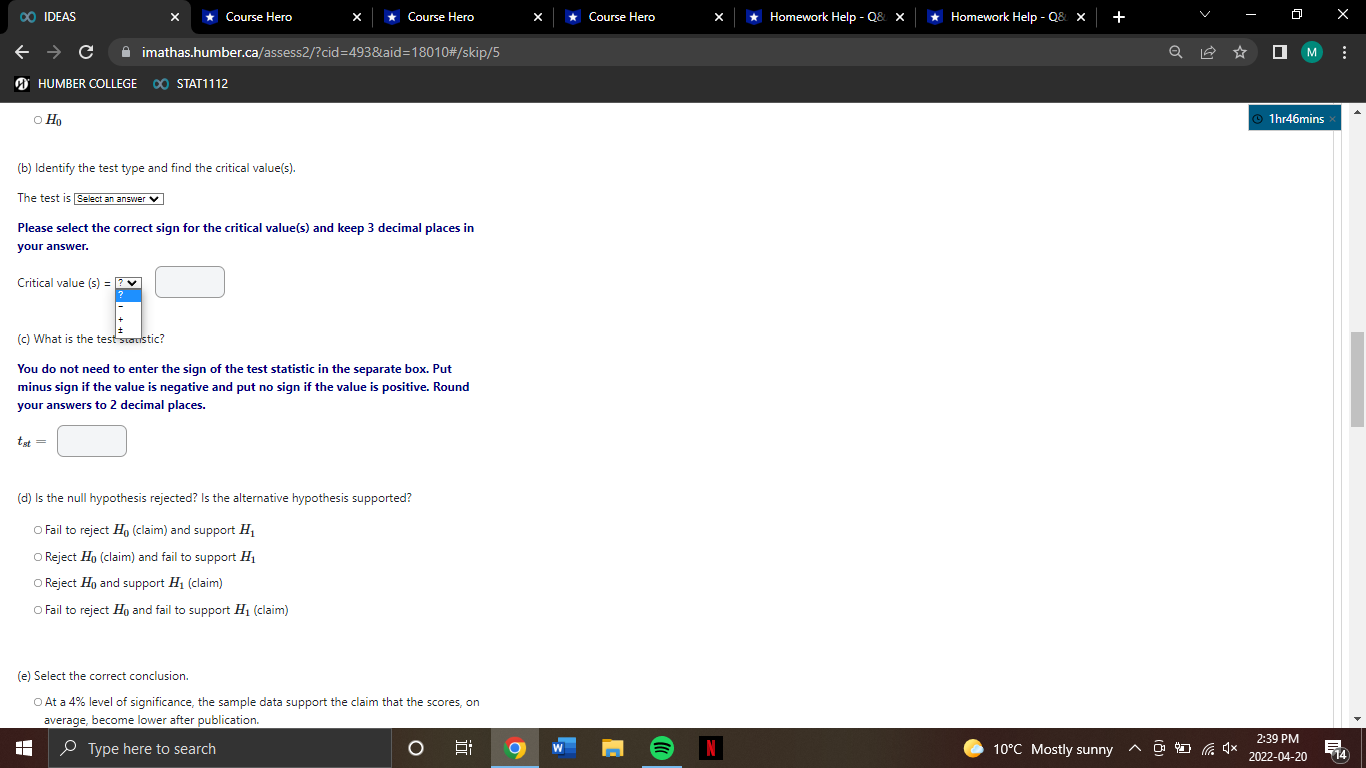Click scrollbar down arrow

pyautogui.click(x=1357, y=719)
